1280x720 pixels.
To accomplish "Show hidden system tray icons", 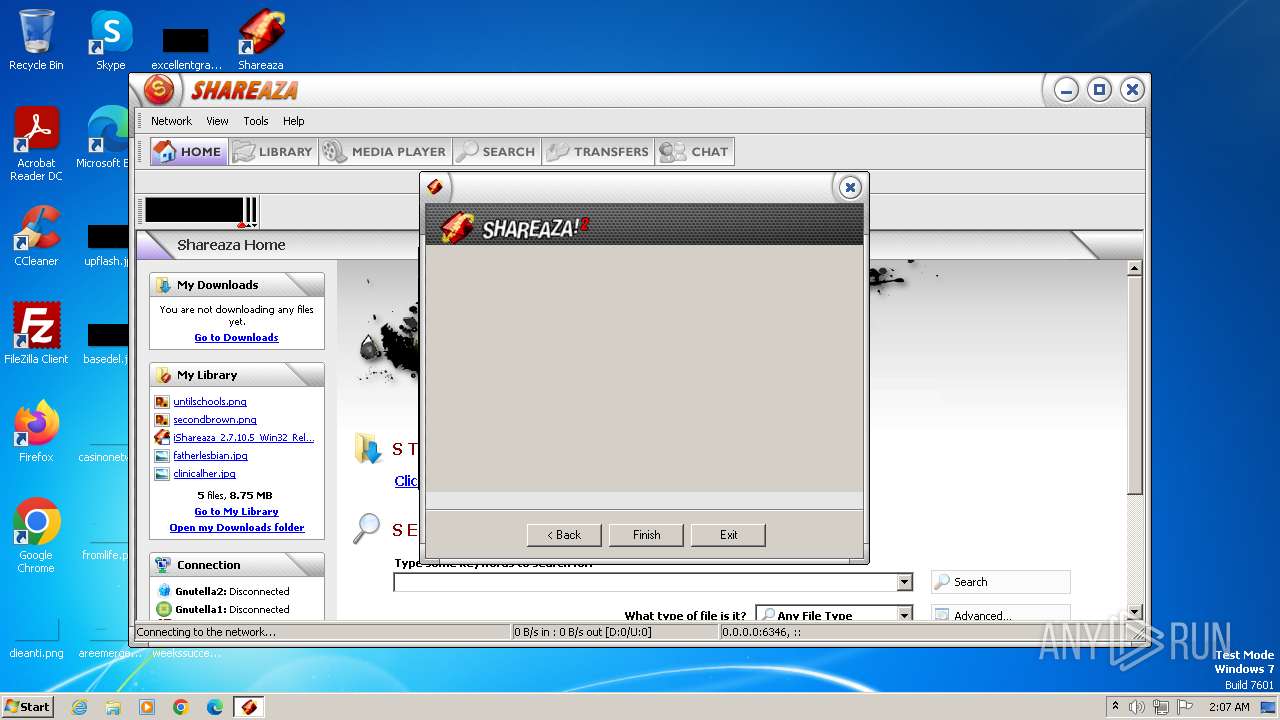I will [1115, 707].
